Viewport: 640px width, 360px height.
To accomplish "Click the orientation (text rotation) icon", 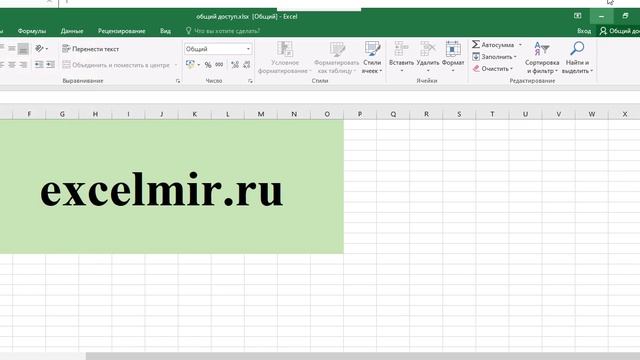I will [40, 49].
